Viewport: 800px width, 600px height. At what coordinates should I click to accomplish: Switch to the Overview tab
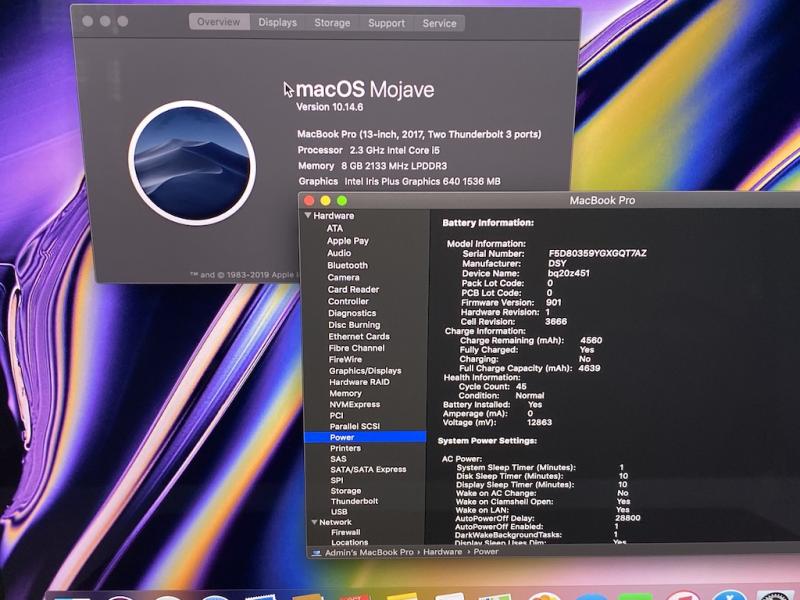click(219, 22)
